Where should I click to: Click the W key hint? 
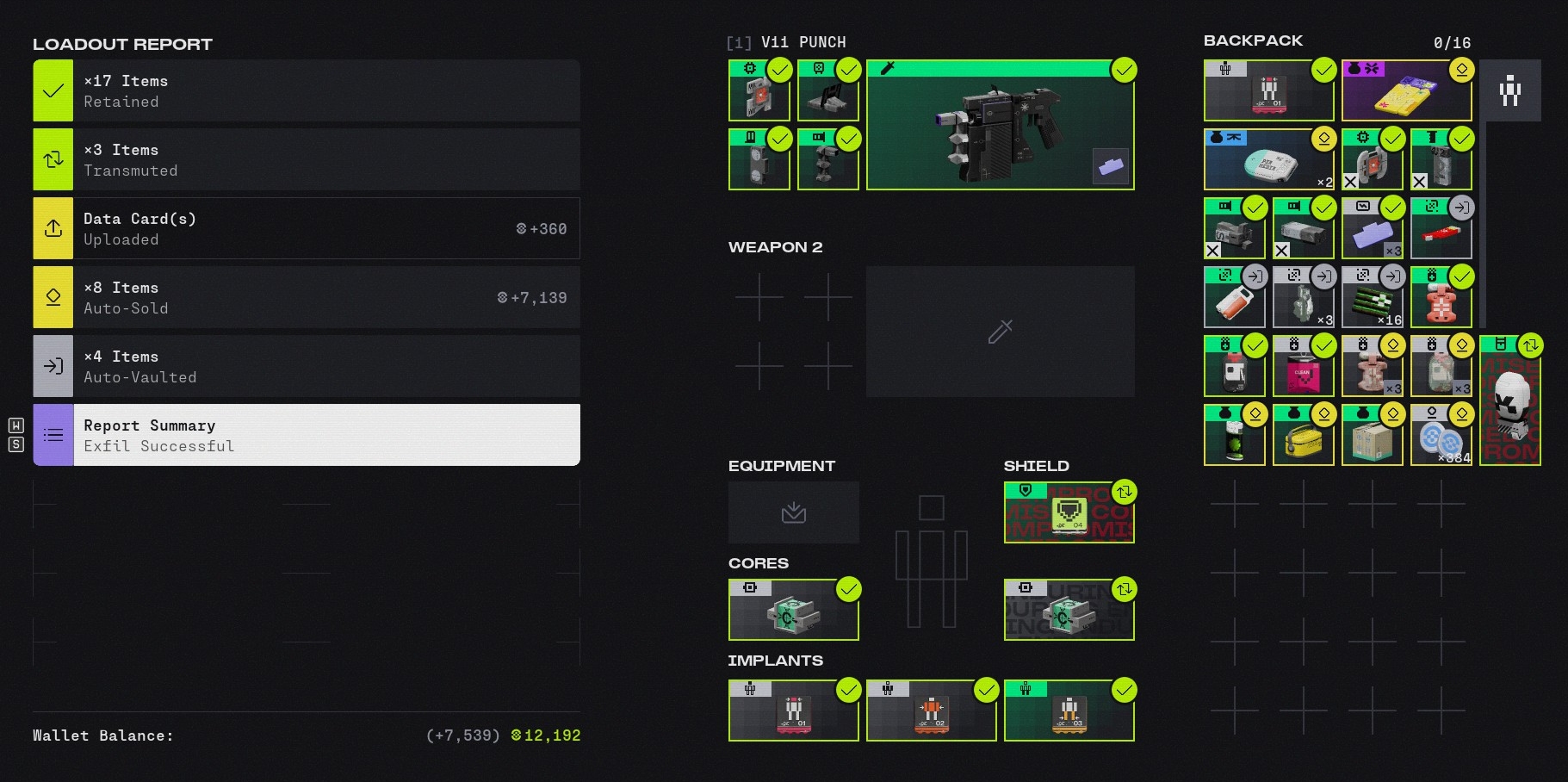click(x=15, y=425)
